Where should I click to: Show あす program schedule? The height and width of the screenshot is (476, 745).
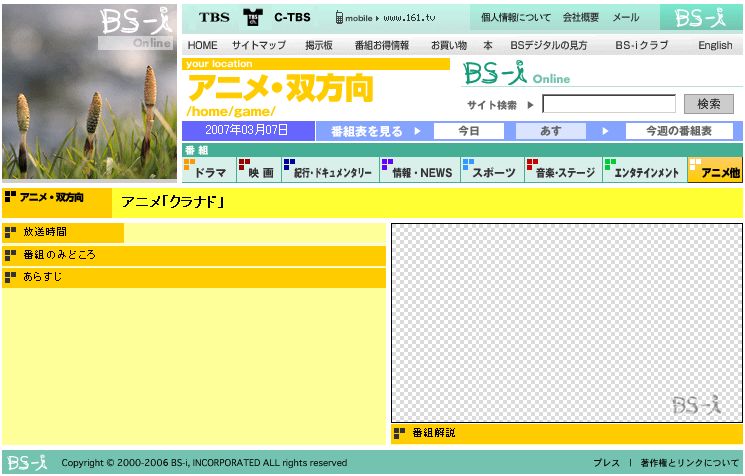tap(551, 131)
